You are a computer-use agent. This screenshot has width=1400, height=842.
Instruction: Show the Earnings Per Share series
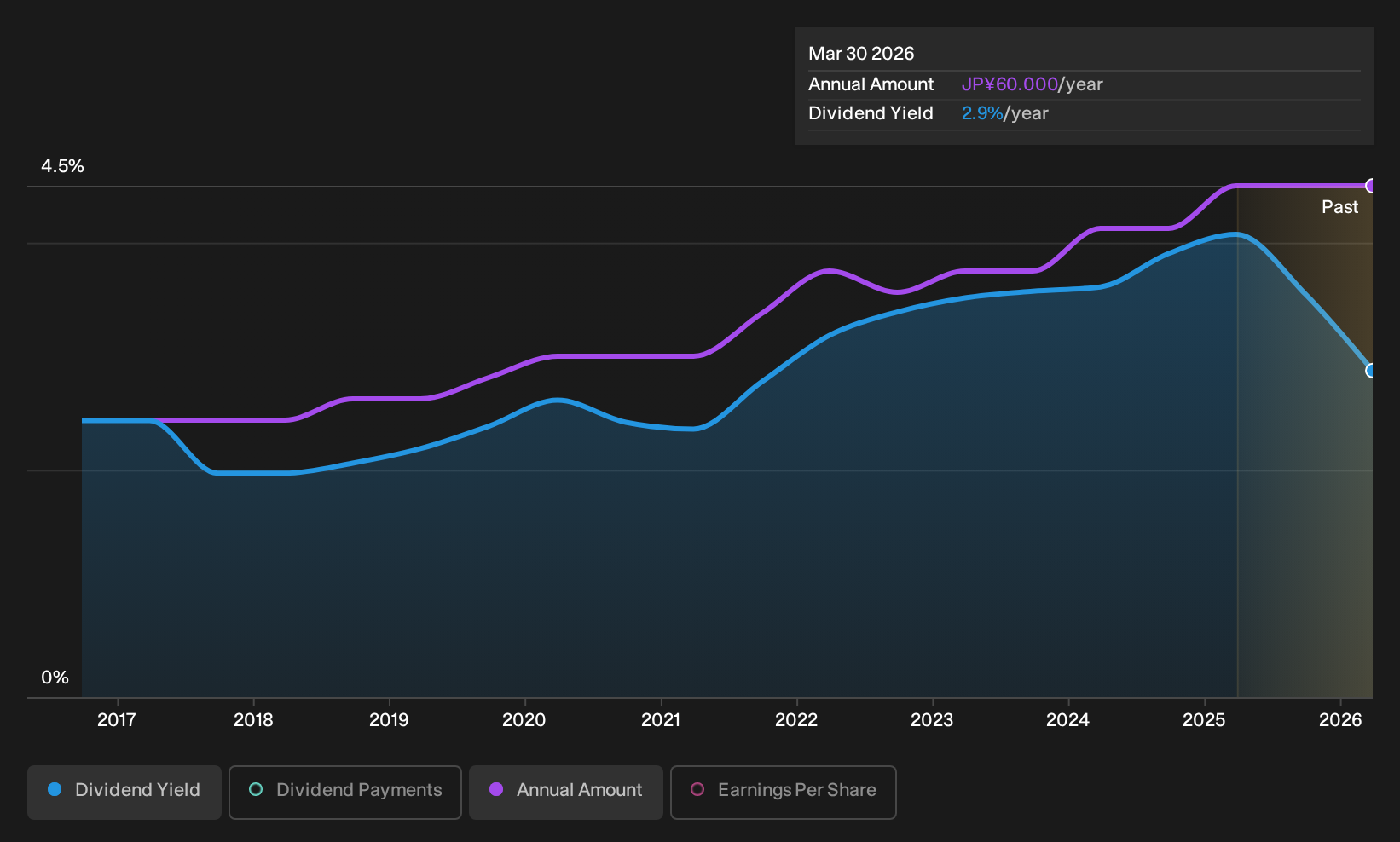[784, 792]
